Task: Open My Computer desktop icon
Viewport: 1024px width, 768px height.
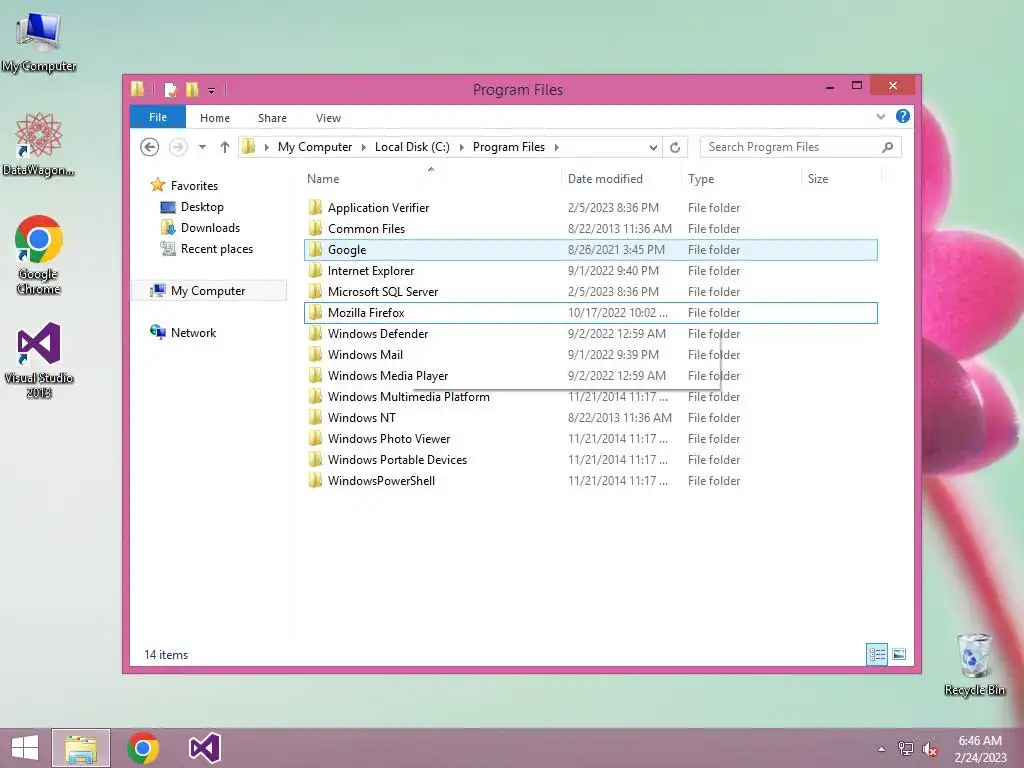Action: pos(39,42)
